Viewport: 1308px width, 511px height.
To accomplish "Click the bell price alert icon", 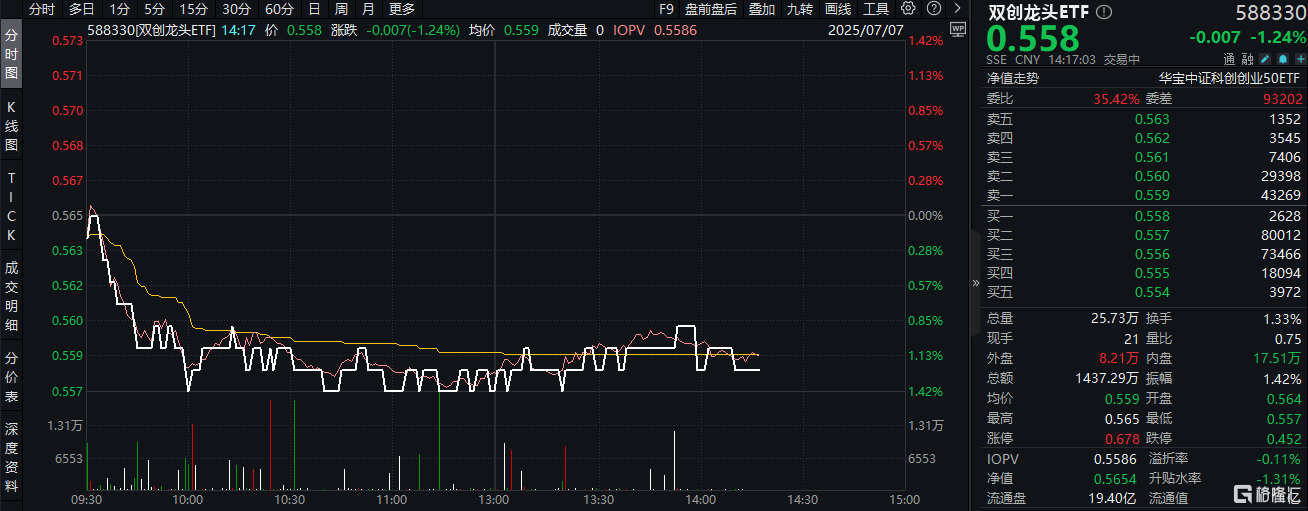I will click(1282, 60).
